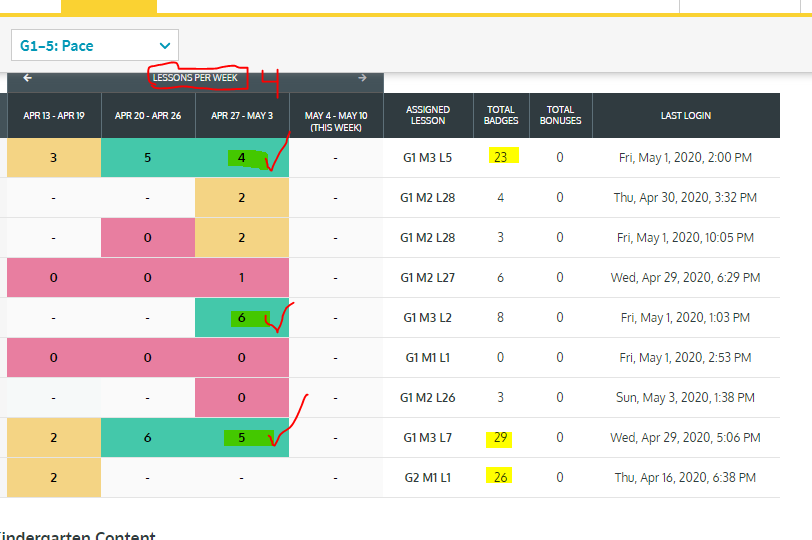The width and height of the screenshot is (812, 540).
Task: Select assigned lesson G2 M1 L1
Action: [x=428, y=478]
